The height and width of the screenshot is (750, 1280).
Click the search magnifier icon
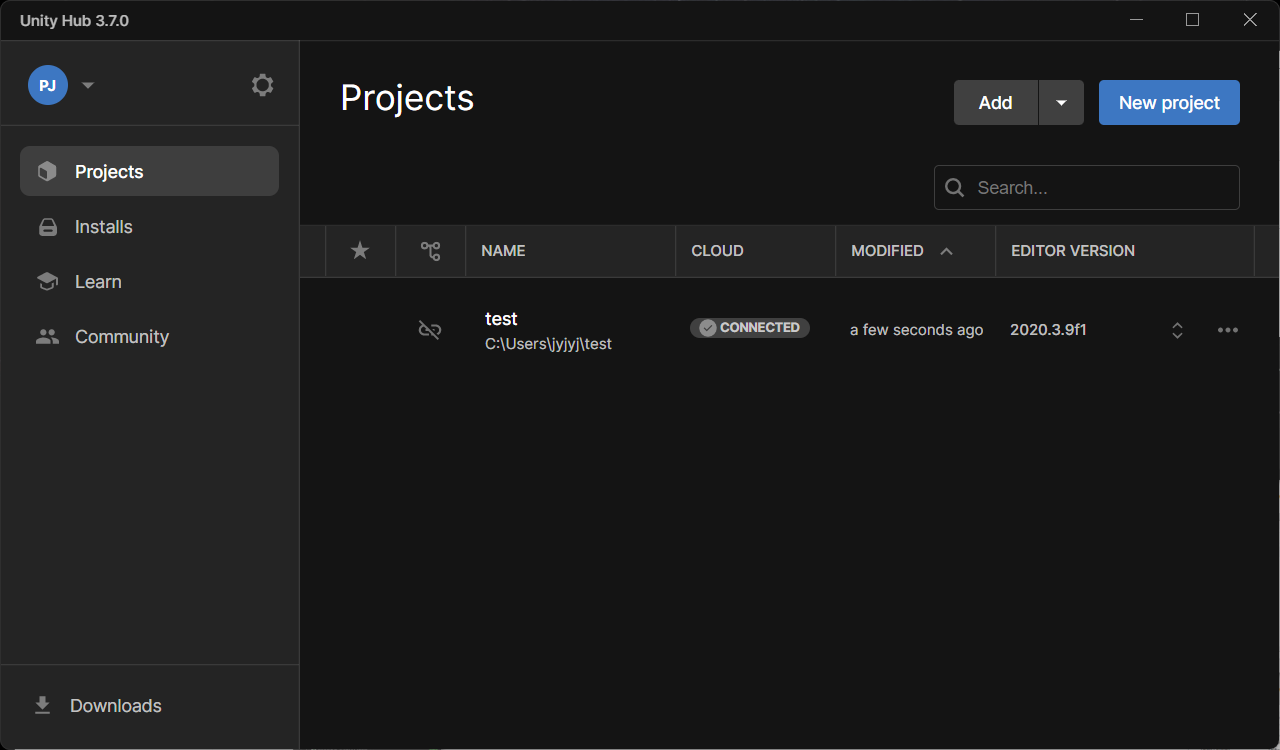click(955, 188)
